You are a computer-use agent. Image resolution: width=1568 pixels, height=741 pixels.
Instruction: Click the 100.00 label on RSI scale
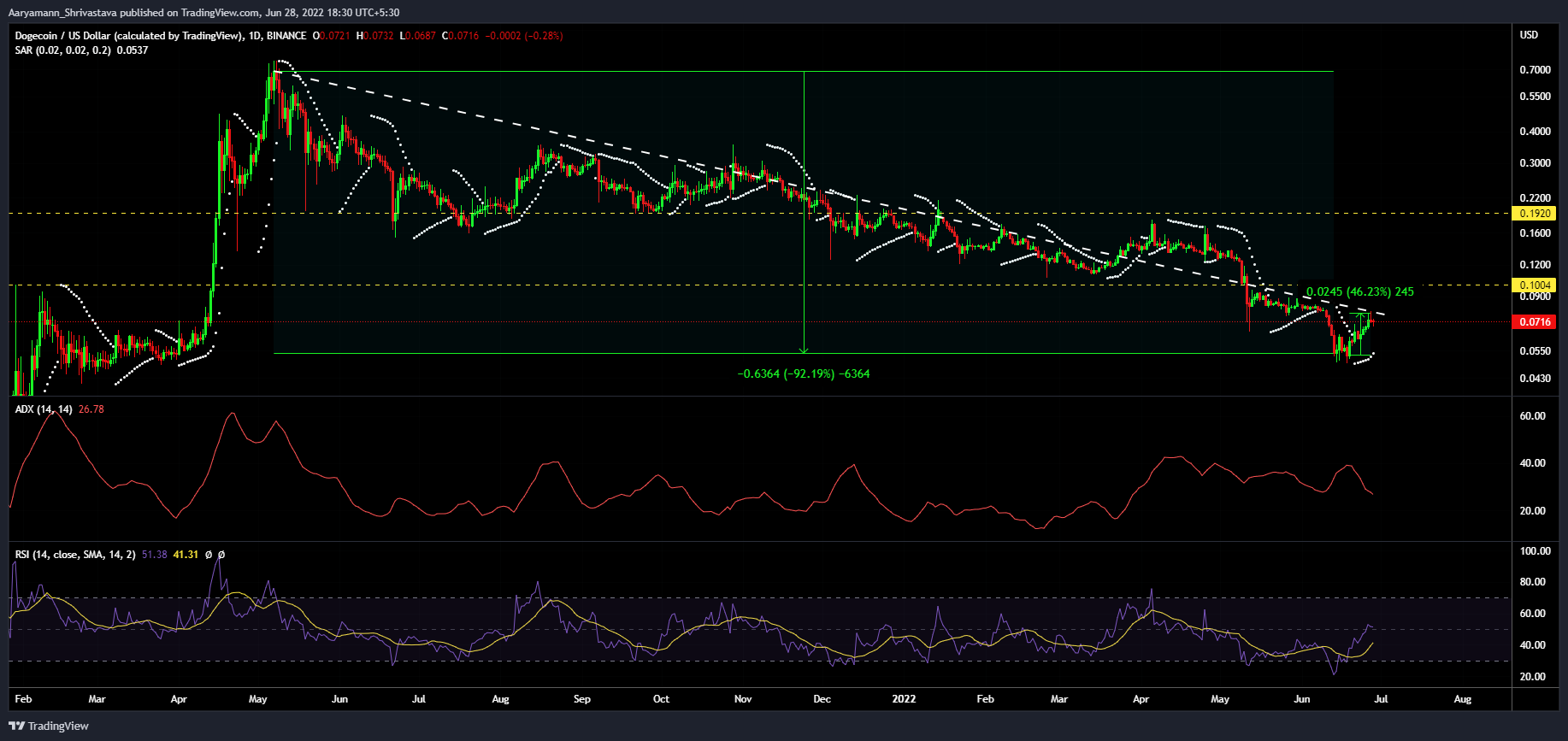click(1535, 551)
